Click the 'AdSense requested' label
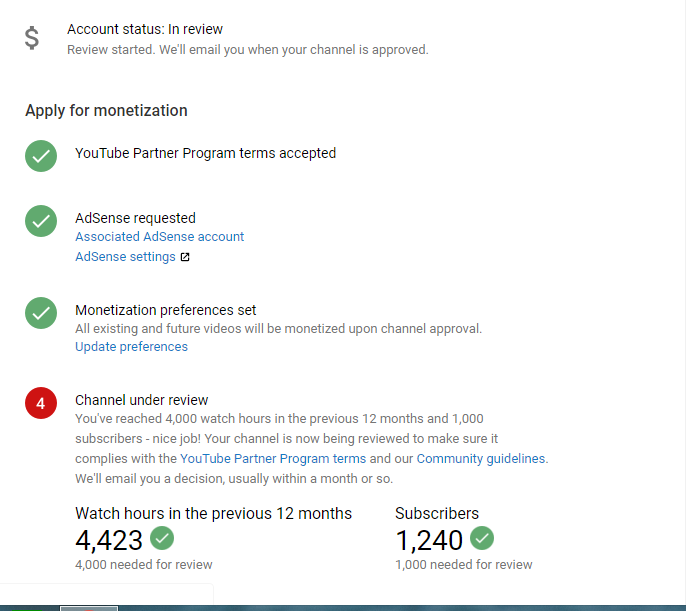The image size is (686, 611). click(135, 218)
